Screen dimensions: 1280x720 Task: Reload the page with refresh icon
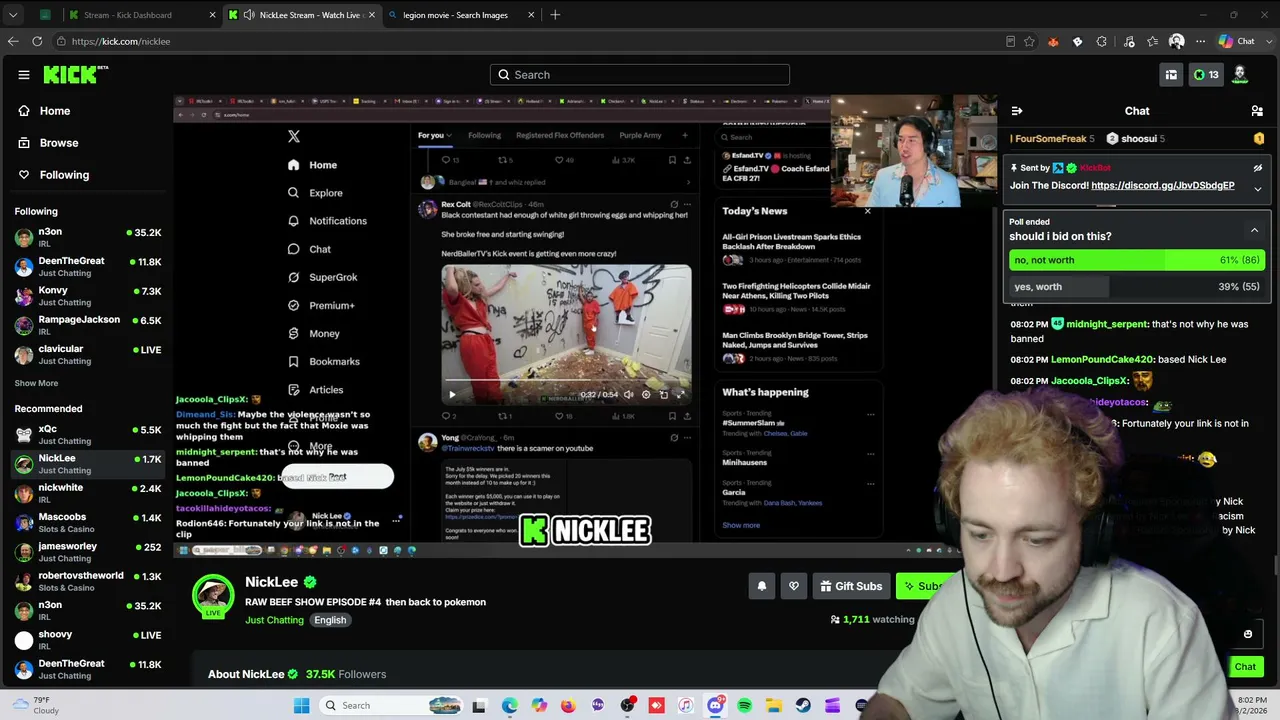[x=37, y=41]
